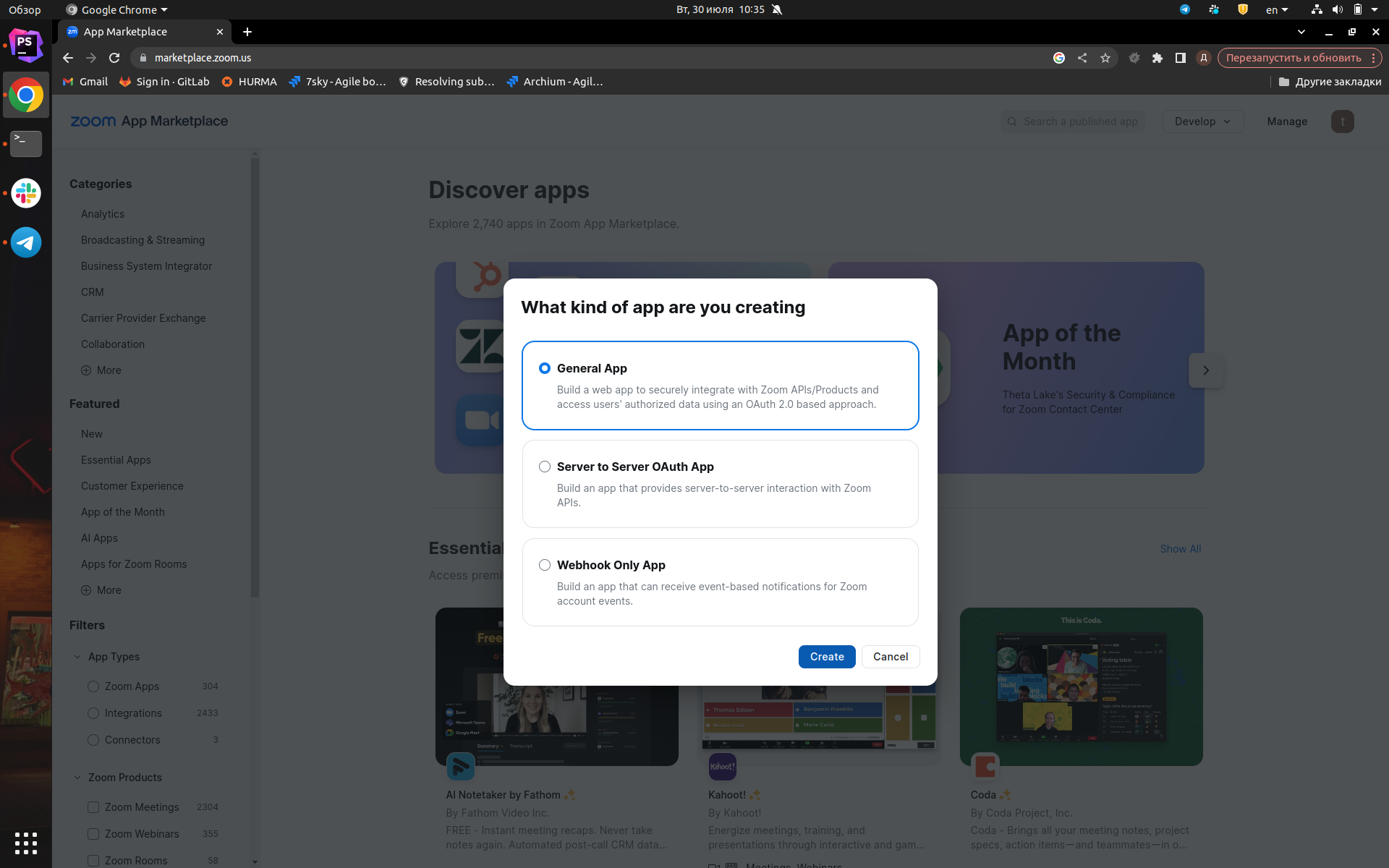This screenshot has height=868, width=1389.
Task: Open the en keyboard layout menu
Action: (x=1277, y=9)
